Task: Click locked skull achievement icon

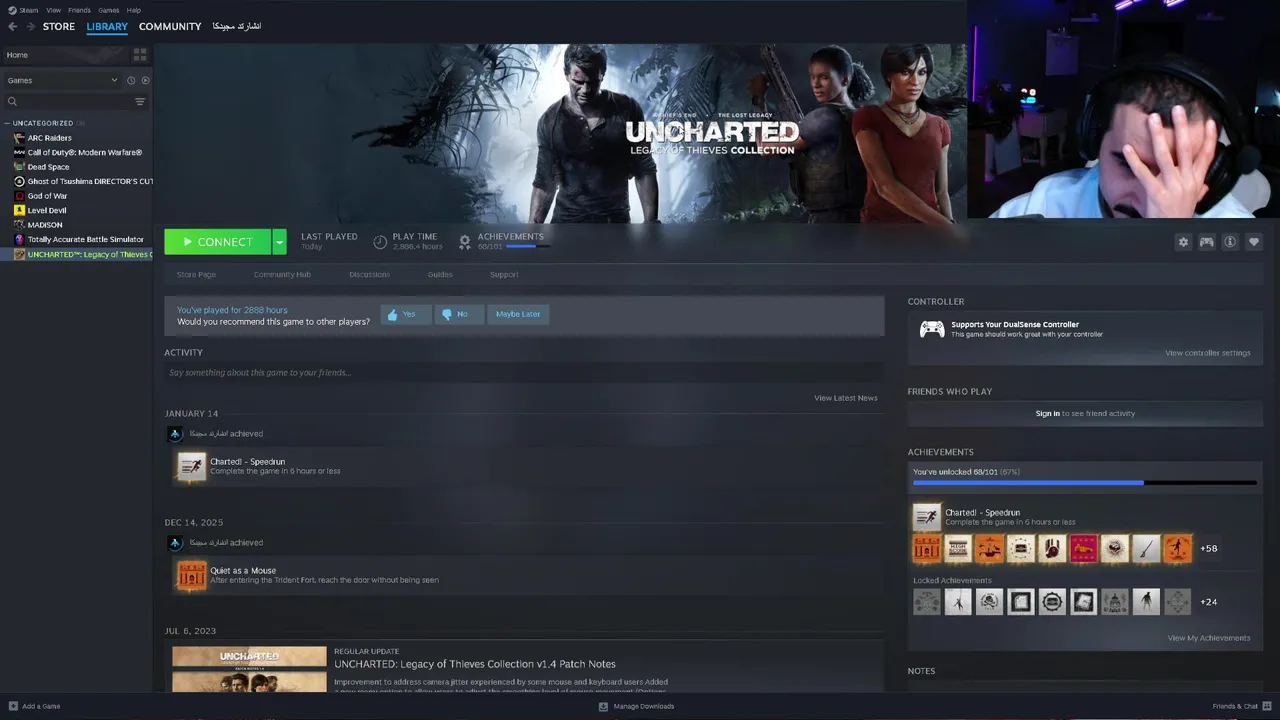Action: (989, 601)
